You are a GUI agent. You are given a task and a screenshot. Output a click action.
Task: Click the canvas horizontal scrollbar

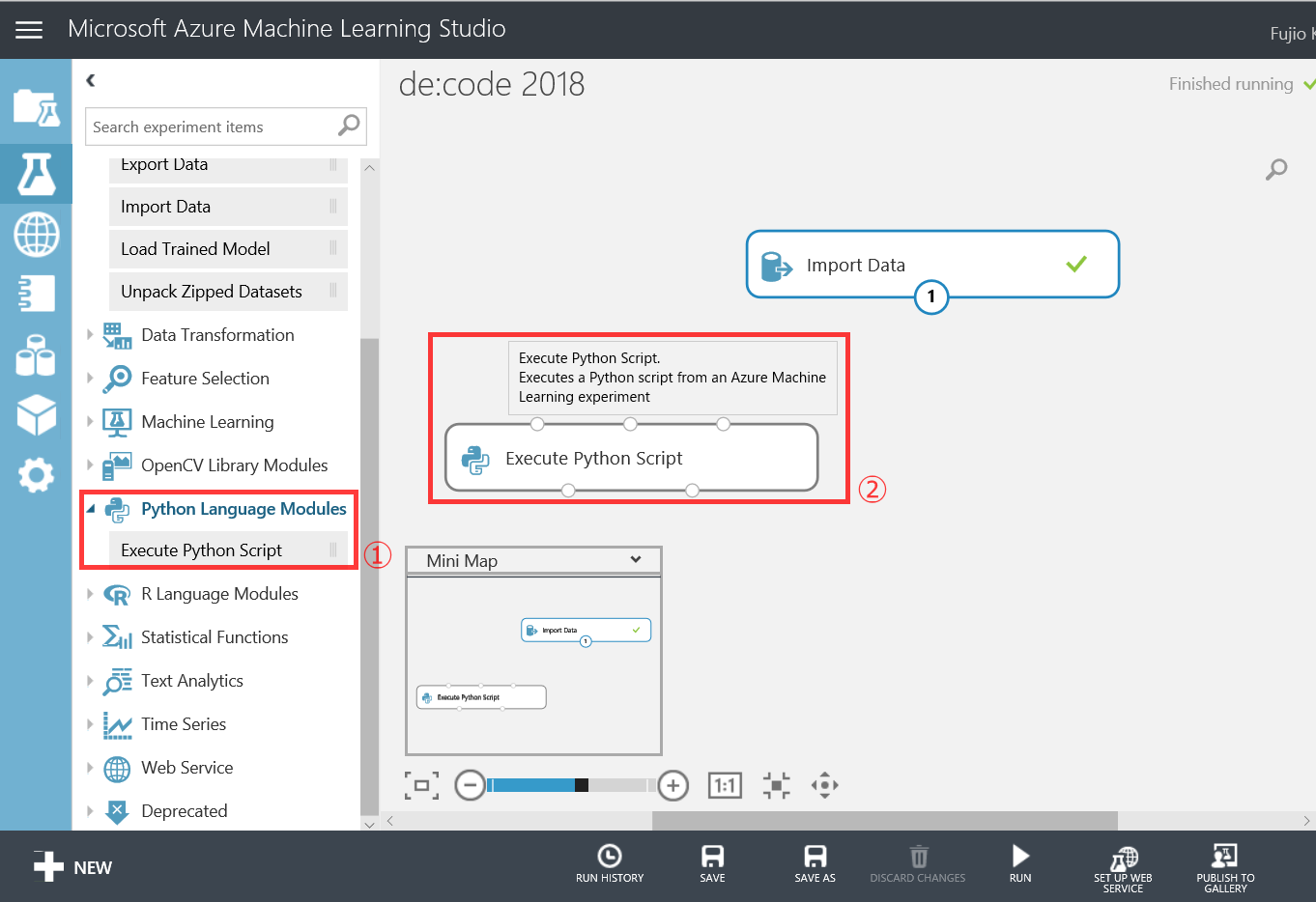(884, 821)
